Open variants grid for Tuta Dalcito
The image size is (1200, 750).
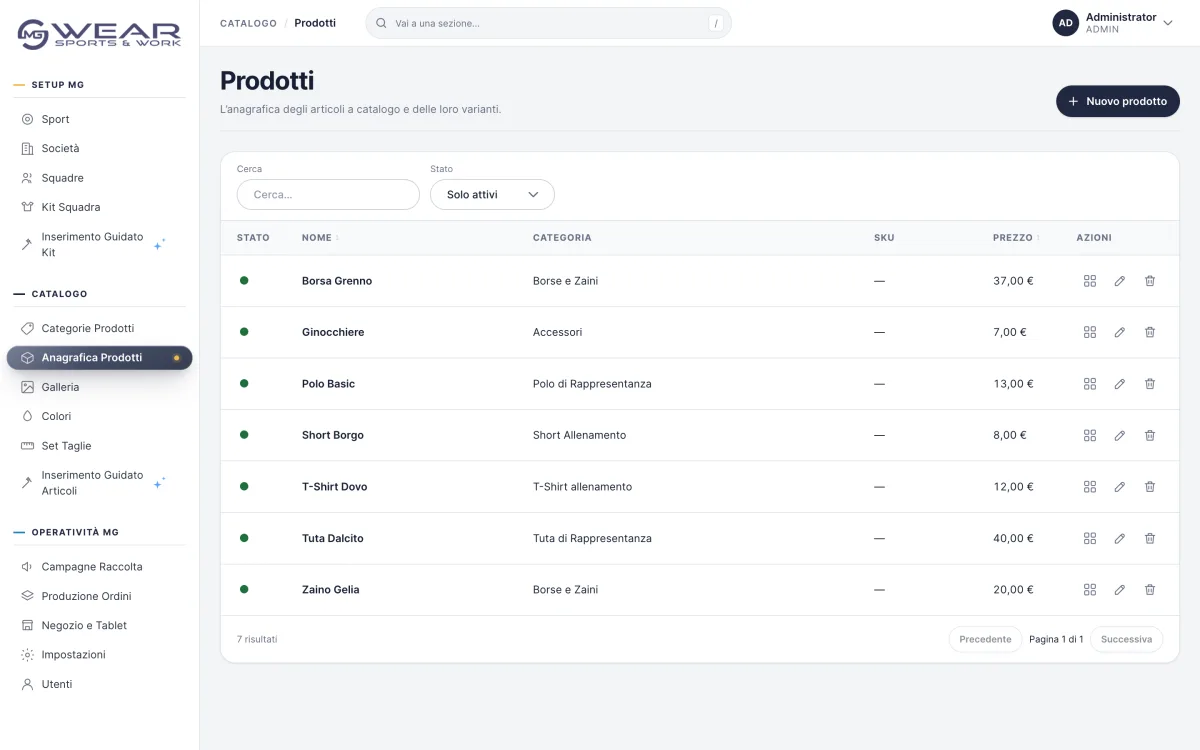point(1090,538)
